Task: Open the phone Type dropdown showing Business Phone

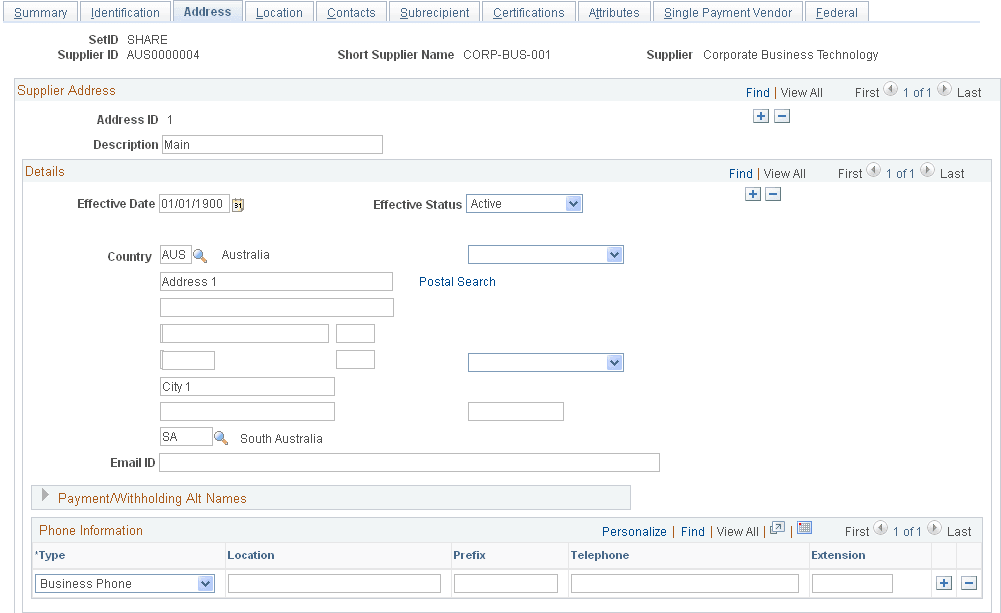Action: tap(205, 583)
